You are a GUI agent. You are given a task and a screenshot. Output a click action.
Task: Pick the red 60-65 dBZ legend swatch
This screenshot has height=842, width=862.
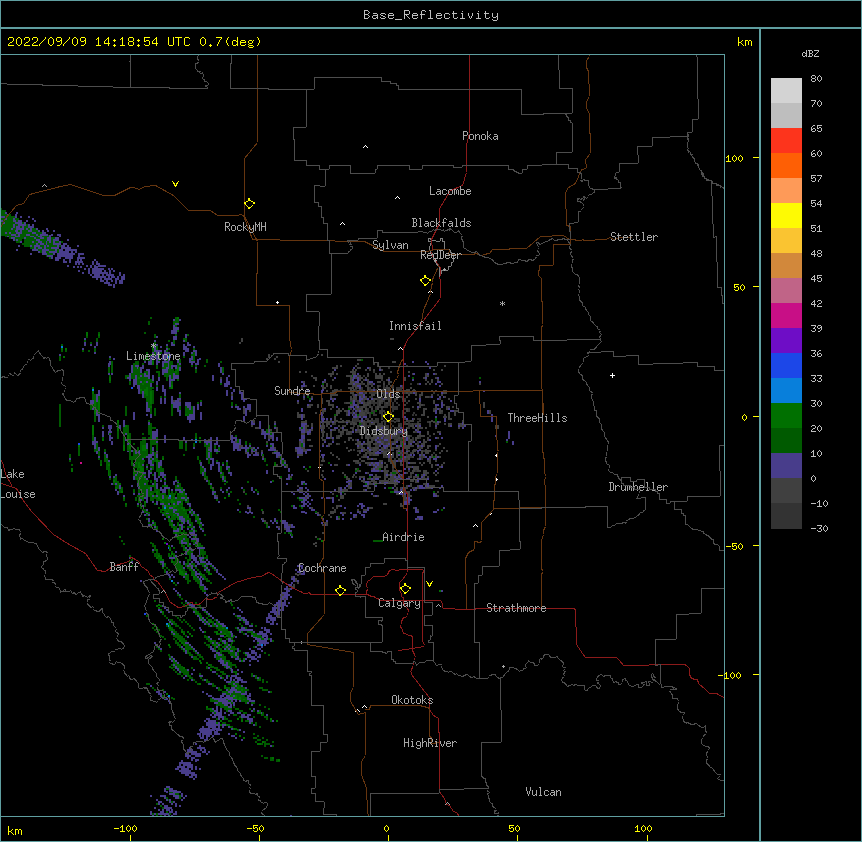click(786, 141)
